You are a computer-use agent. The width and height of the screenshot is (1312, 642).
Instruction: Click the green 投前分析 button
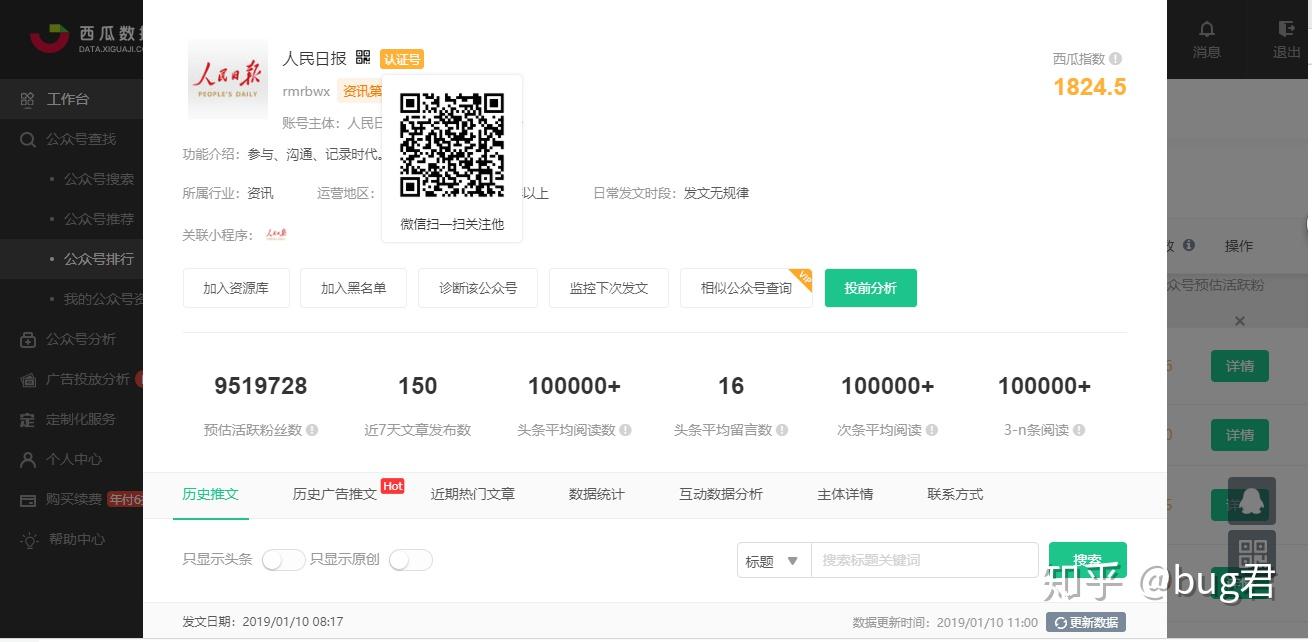(x=870, y=288)
